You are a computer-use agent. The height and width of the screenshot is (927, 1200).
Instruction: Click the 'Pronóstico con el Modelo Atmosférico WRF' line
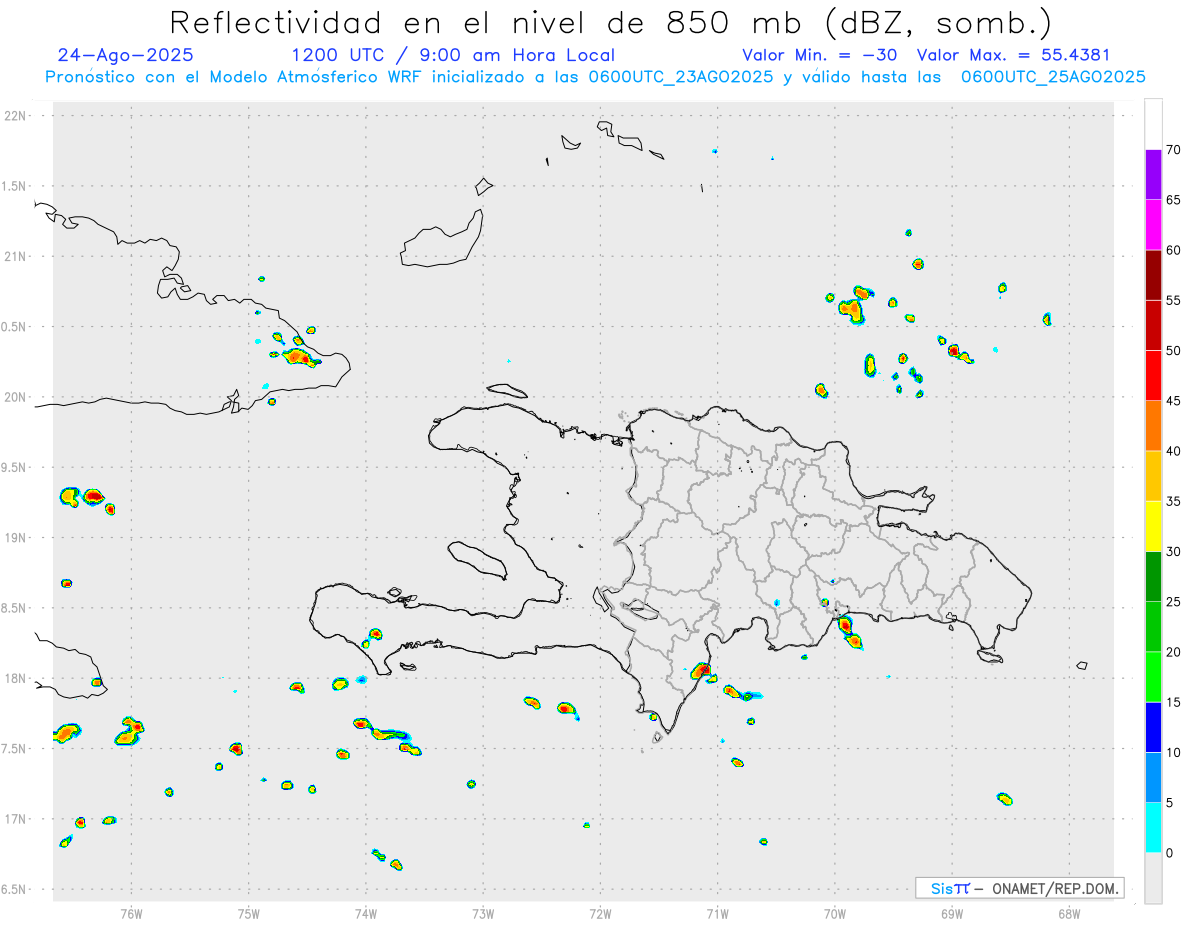[x=235, y=77]
